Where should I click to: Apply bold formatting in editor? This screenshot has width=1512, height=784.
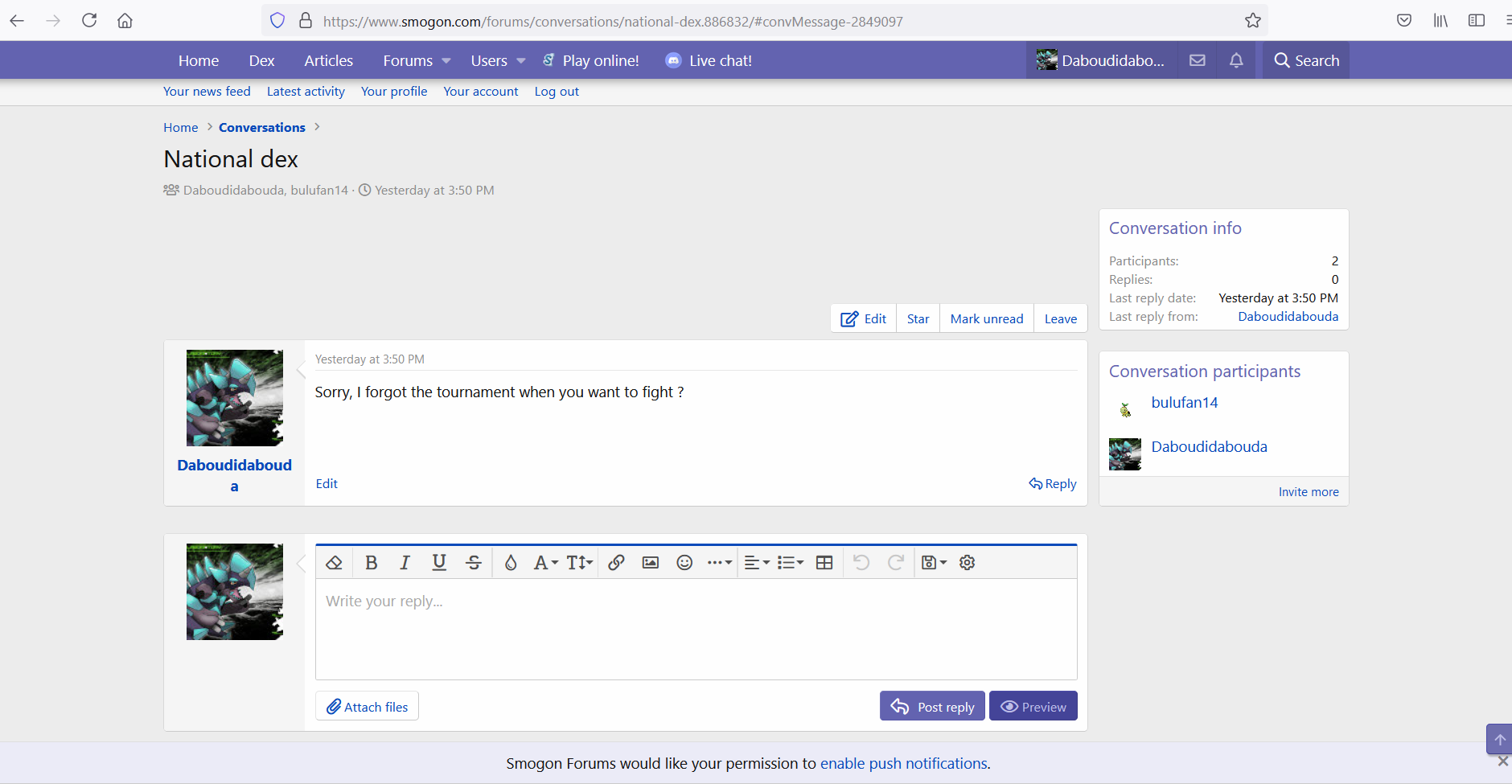coord(371,563)
